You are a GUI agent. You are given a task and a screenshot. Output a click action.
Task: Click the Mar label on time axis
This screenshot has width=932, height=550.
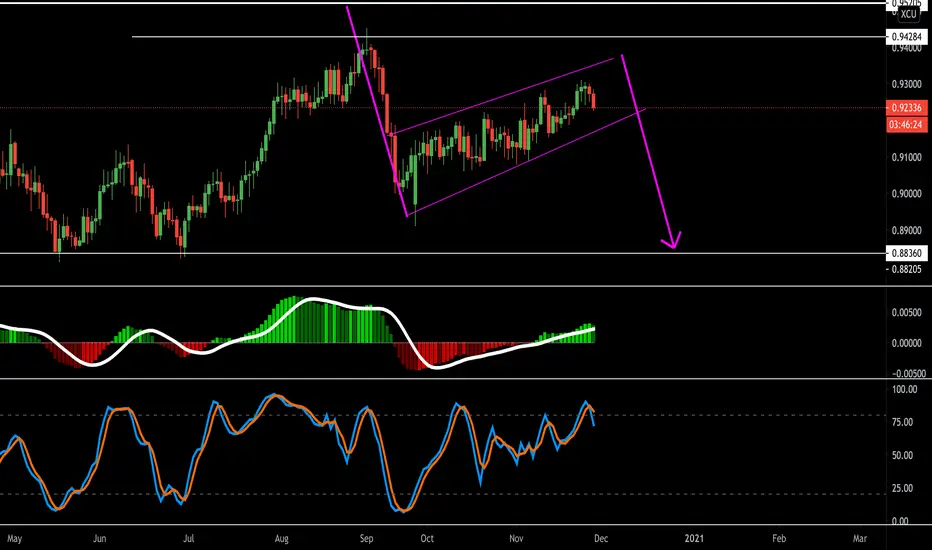[859, 539]
